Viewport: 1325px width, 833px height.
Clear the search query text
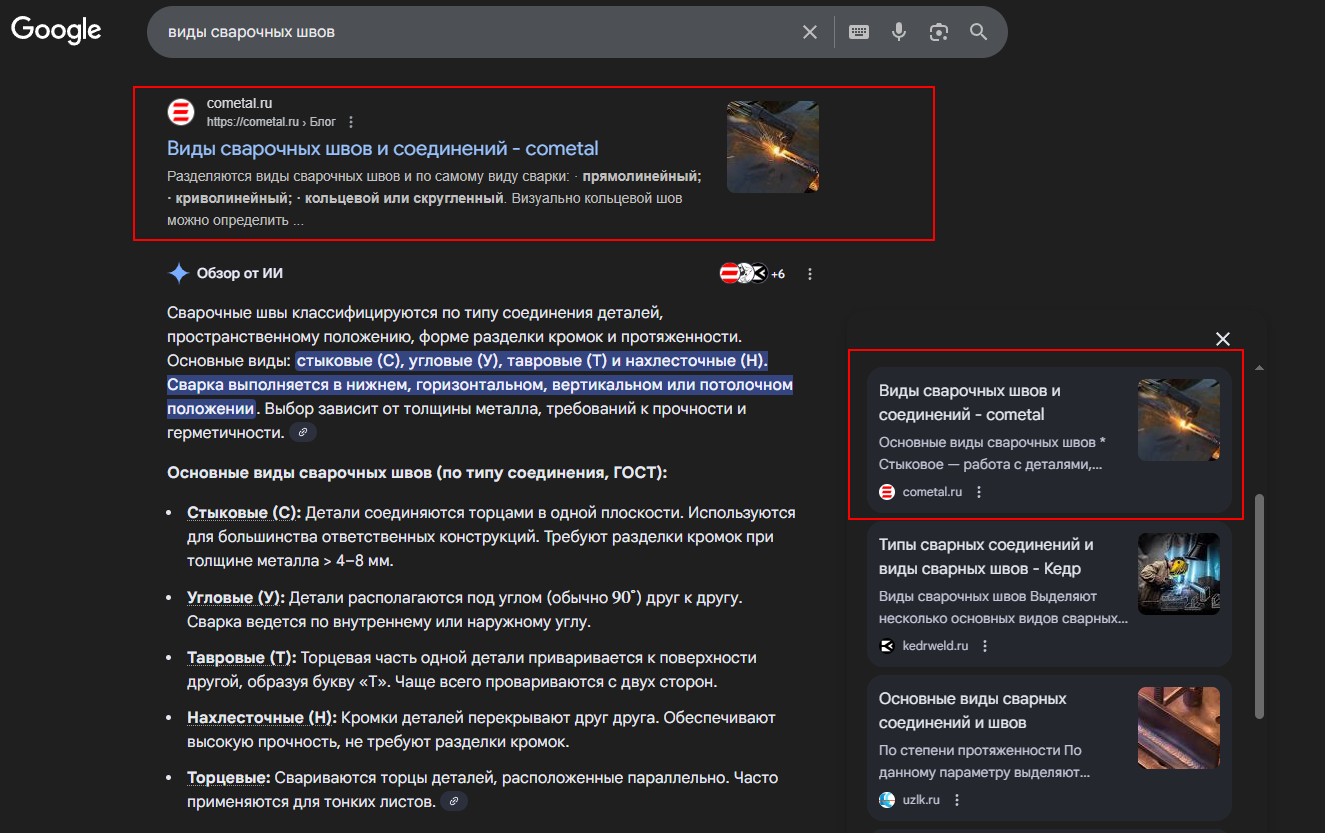pos(810,32)
